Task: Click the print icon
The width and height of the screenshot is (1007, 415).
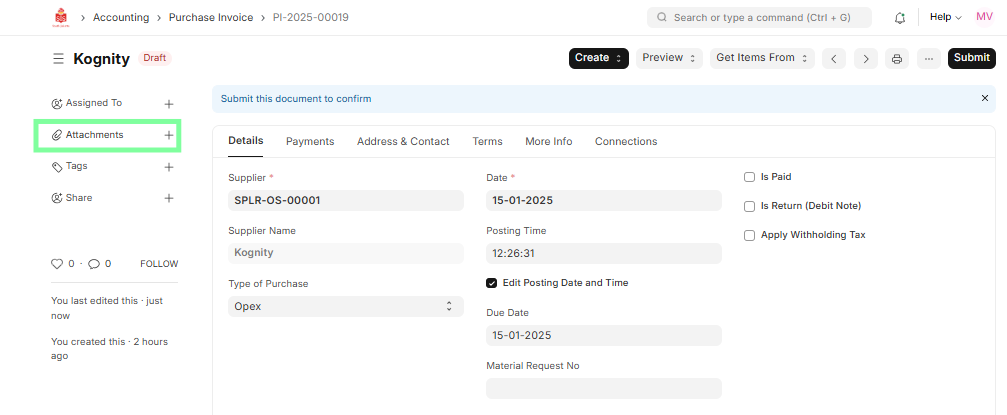Action: coord(897,59)
